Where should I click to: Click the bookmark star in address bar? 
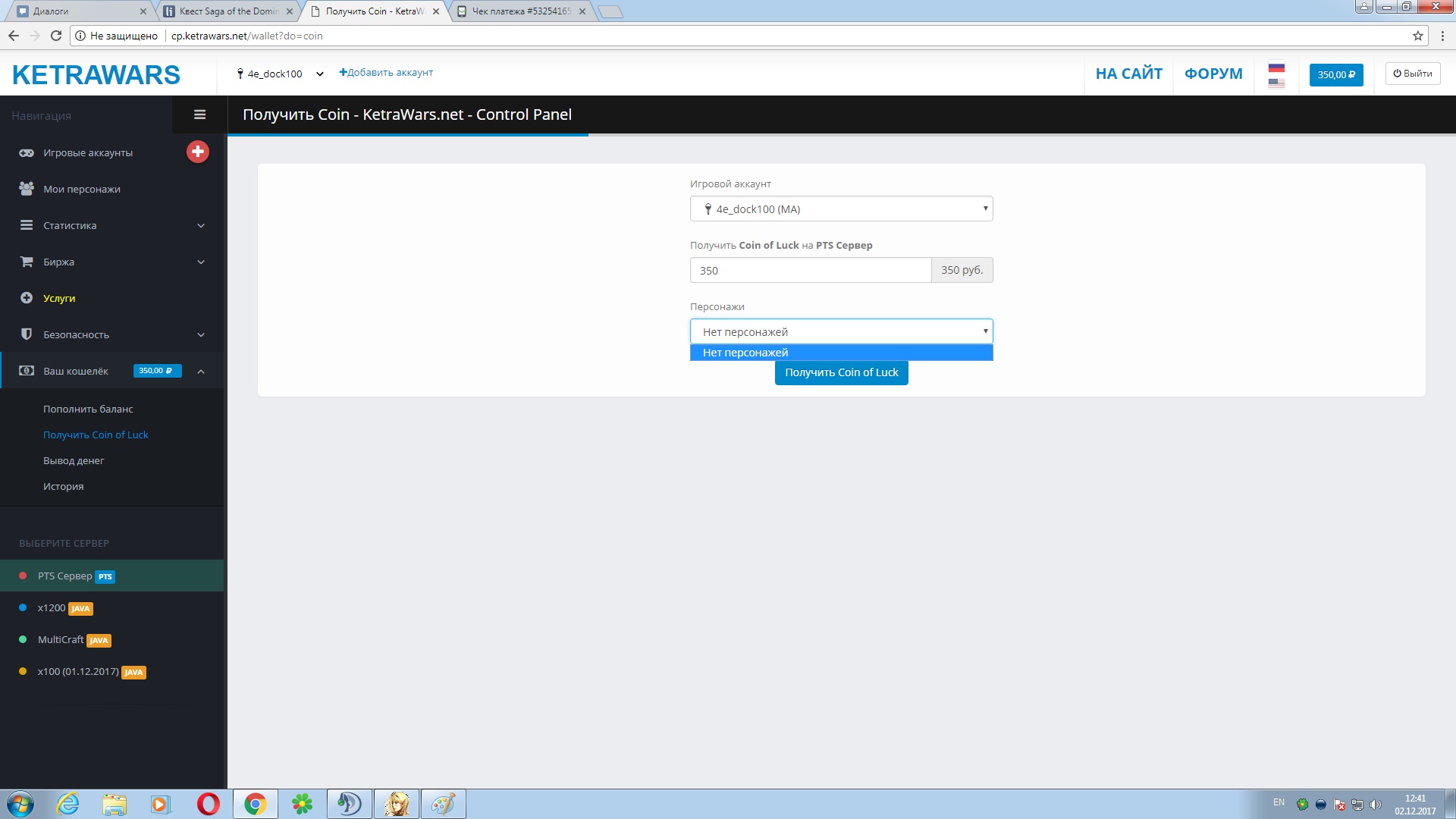[x=1417, y=36]
